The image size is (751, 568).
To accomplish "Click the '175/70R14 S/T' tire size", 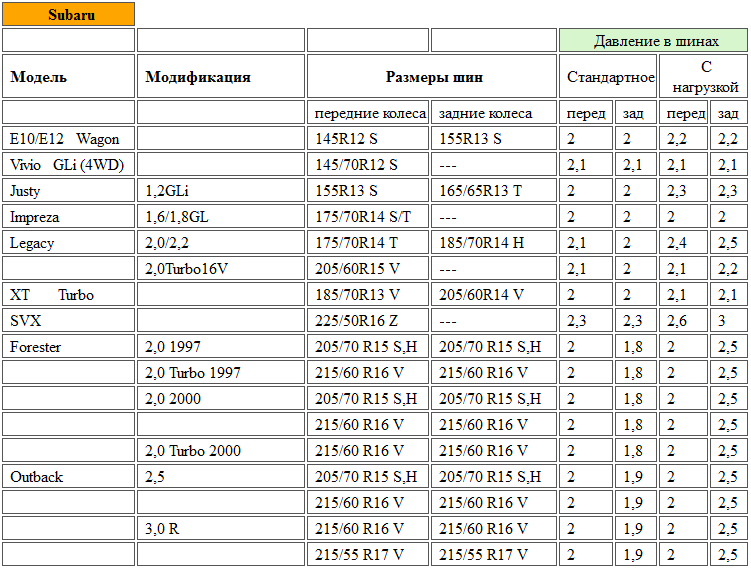I will click(x=368, y=217).
